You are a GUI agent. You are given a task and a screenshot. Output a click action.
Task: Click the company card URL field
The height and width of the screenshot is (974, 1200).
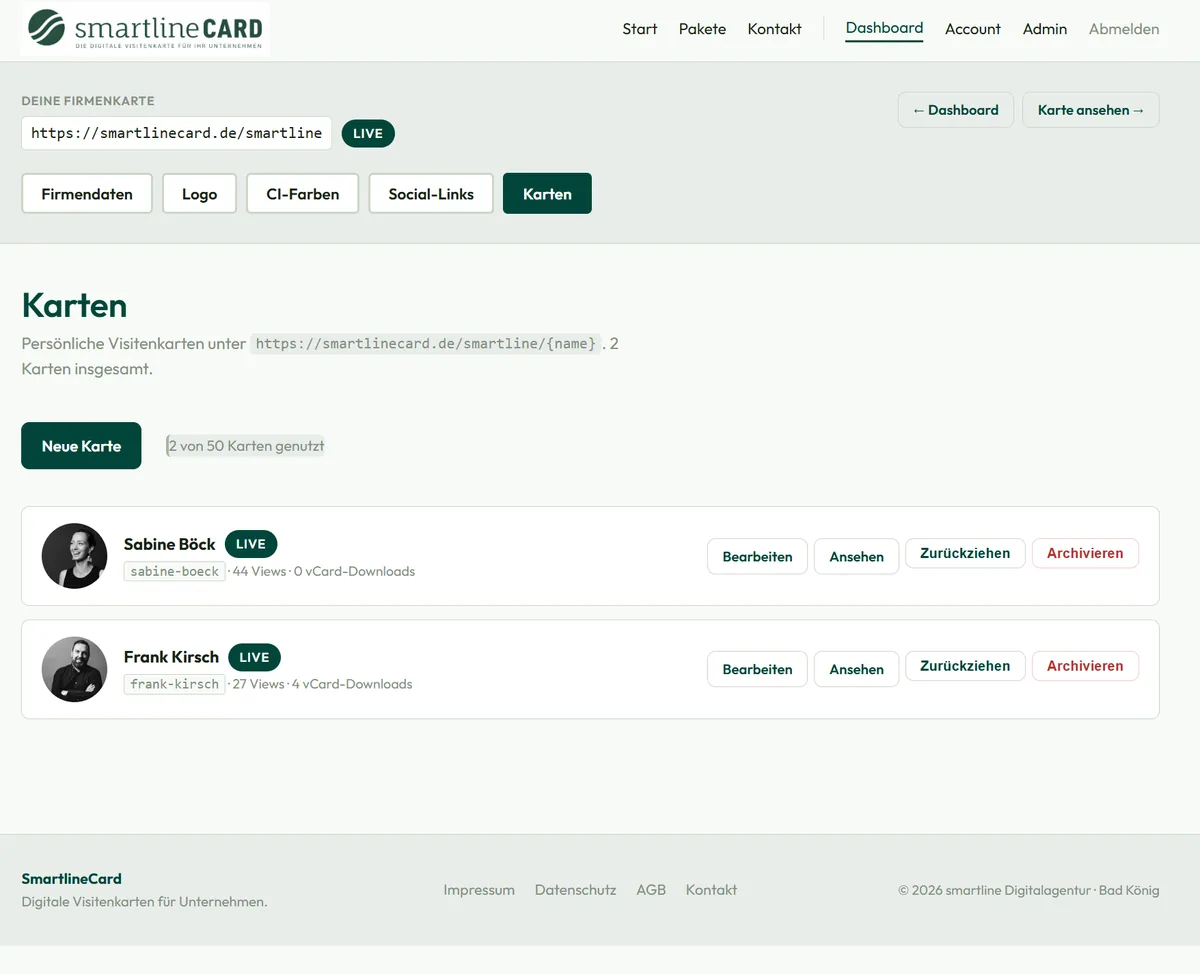(176, 133)
